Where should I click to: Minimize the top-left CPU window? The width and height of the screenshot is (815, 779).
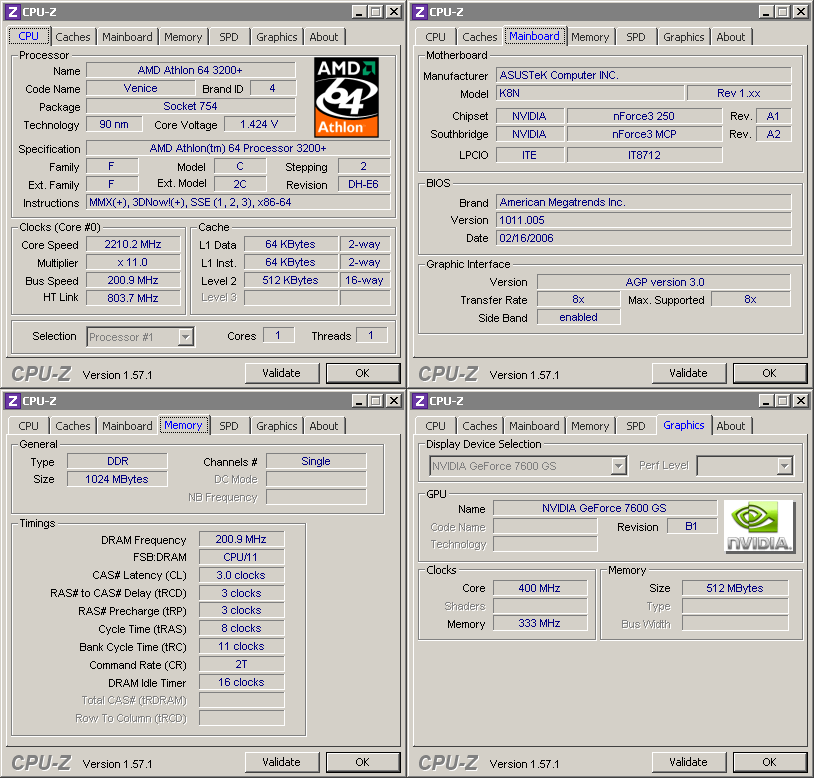pos(359,12)
